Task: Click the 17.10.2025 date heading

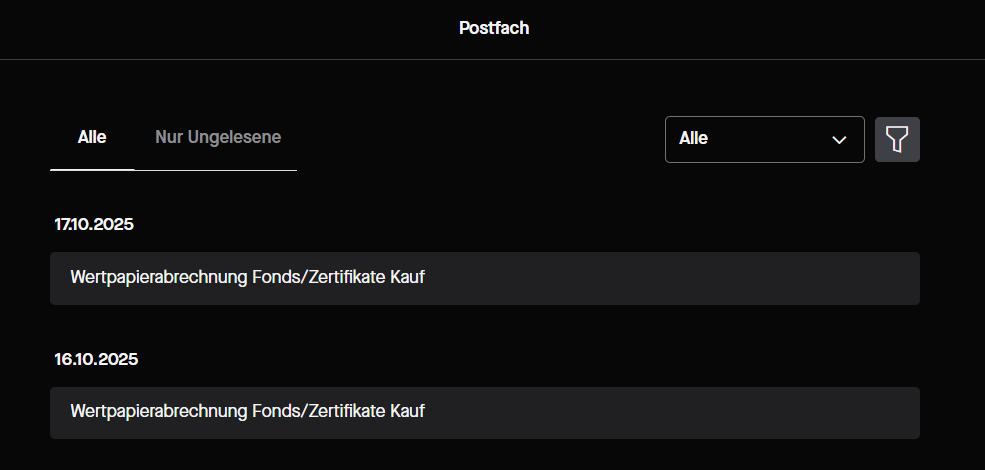Action: point(94,224)
